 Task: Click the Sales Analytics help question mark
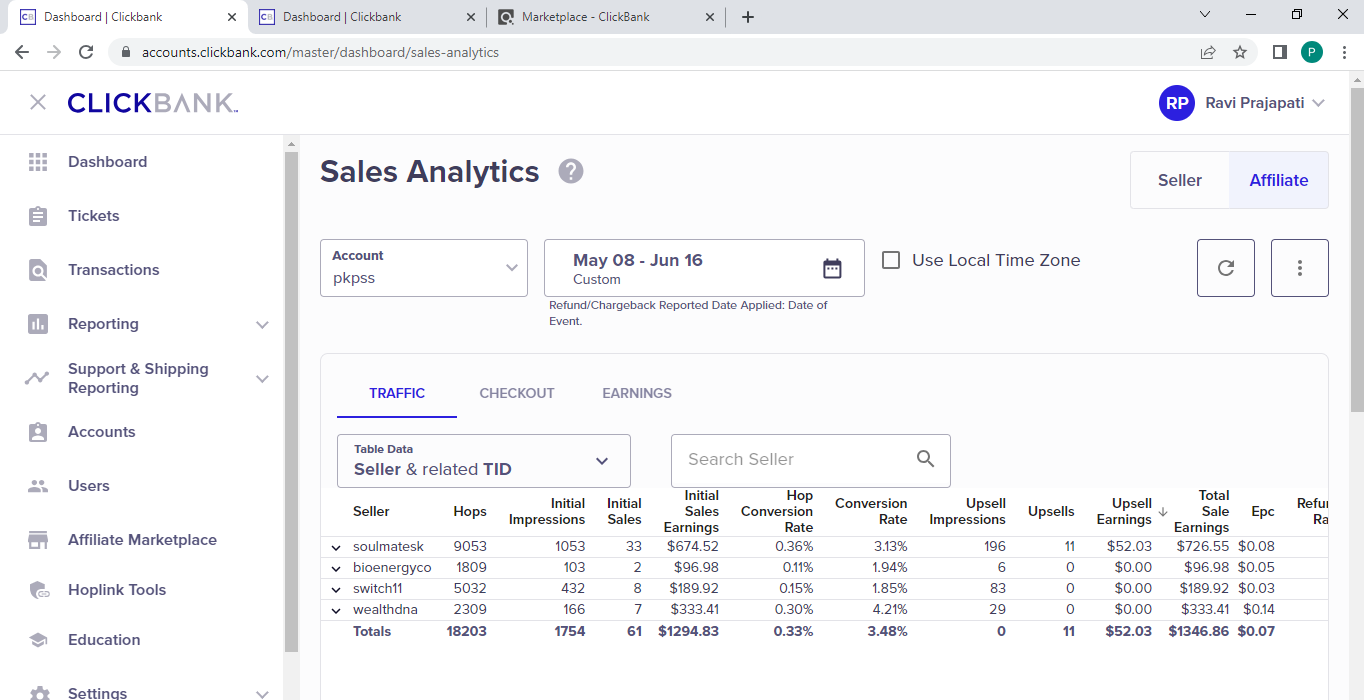click(x=571, y=171)
